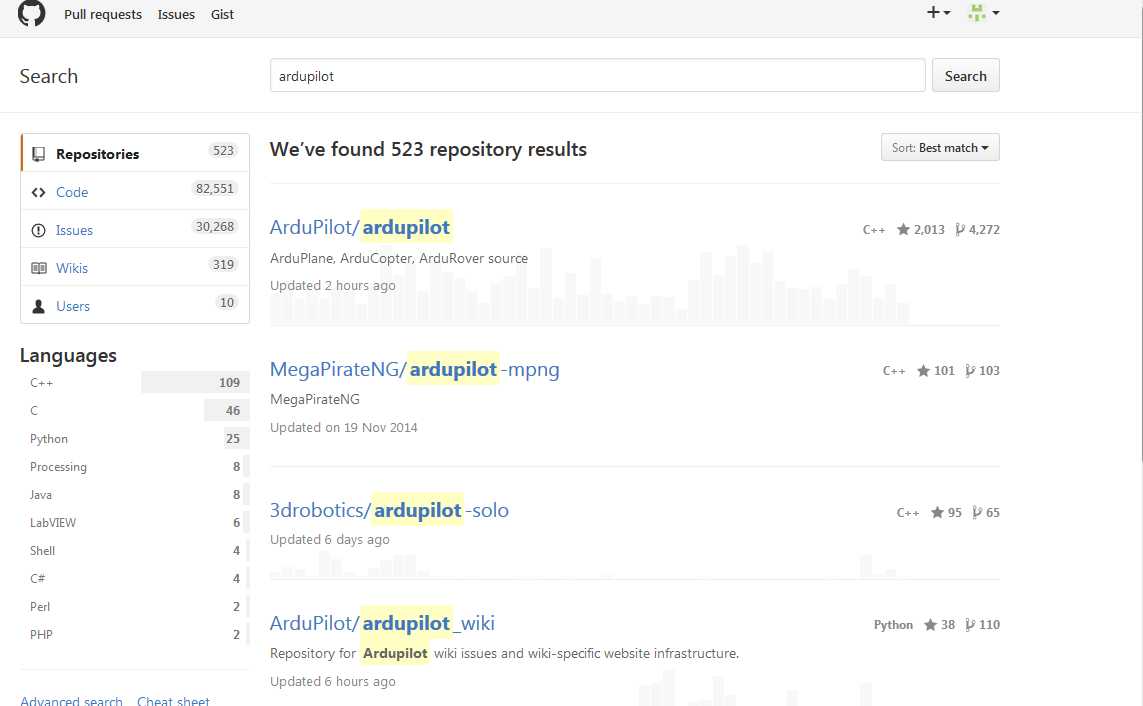Click 'Updated 2 hours ago' text
The image size is (1143, 706).
point(332,286)
